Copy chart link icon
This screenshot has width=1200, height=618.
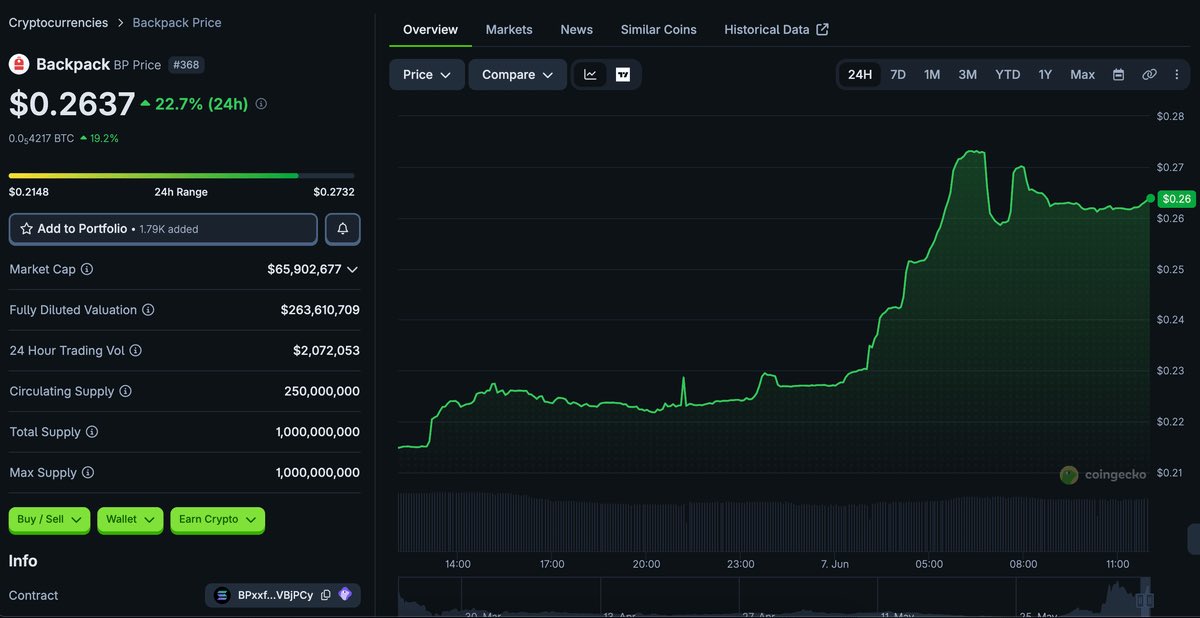(1149, 75)
